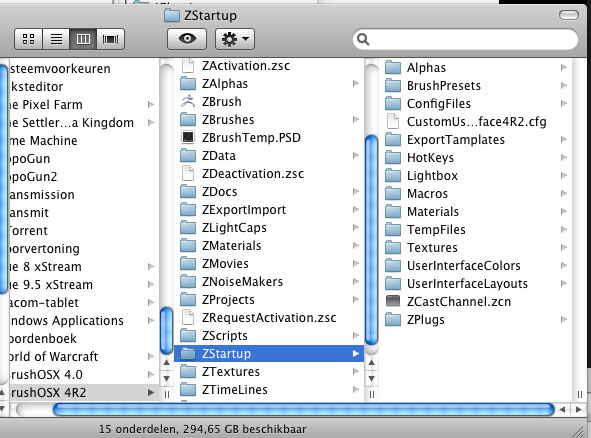Select the ZMaterials folder icon

[188, 246]
